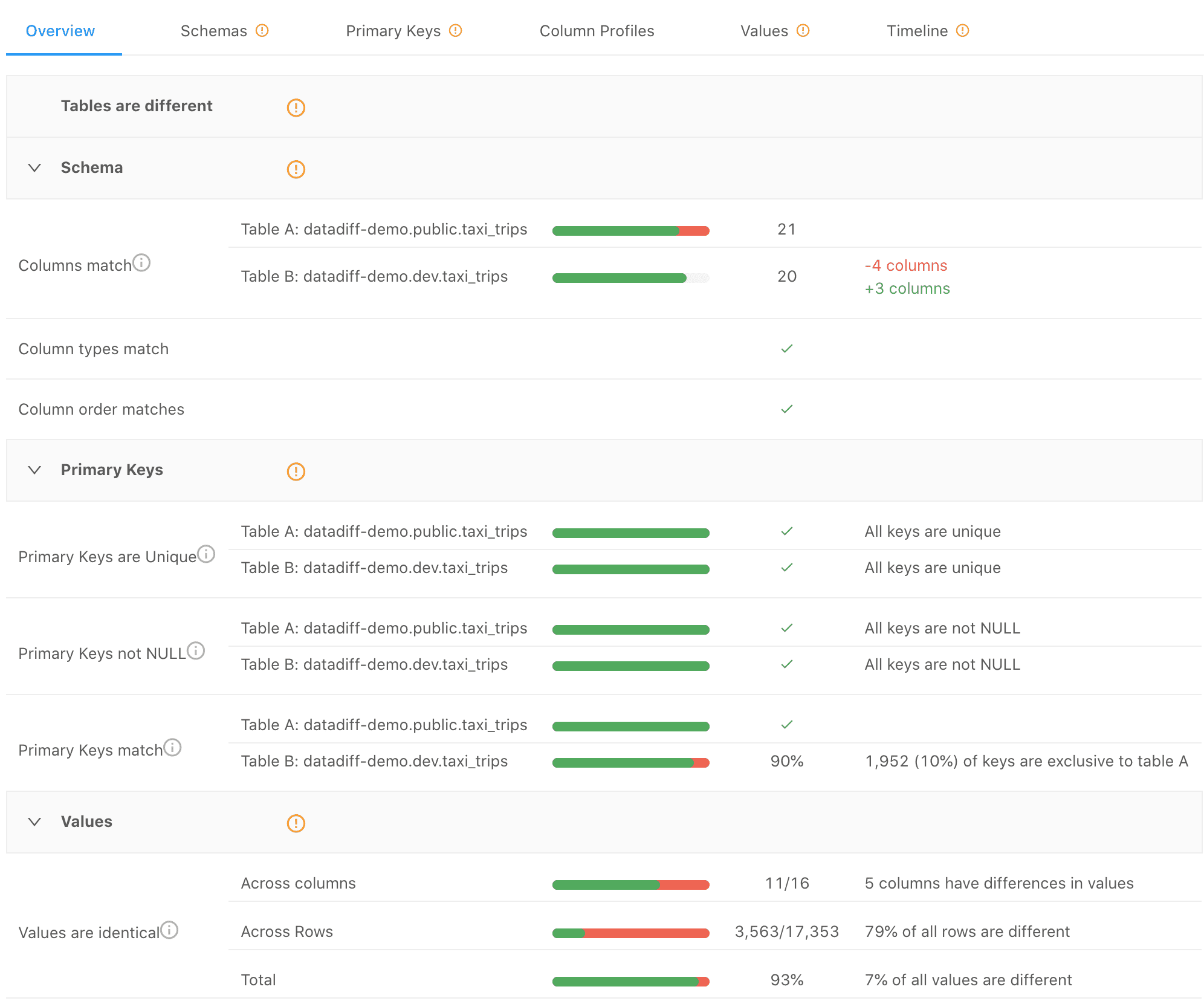Screen dimensions: 1204x1001
Task: Click the alert icon beside Tables are different
Action: (296, 108)
